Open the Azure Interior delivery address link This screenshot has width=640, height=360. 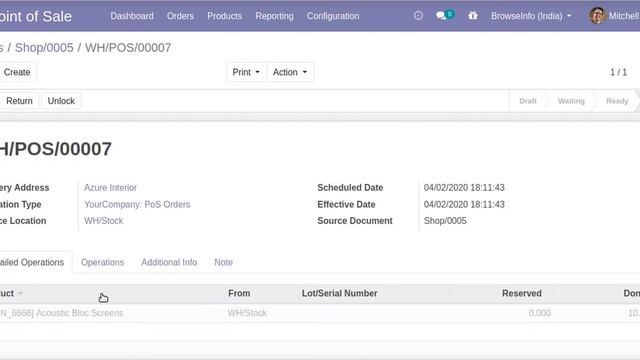coord(110,188)
